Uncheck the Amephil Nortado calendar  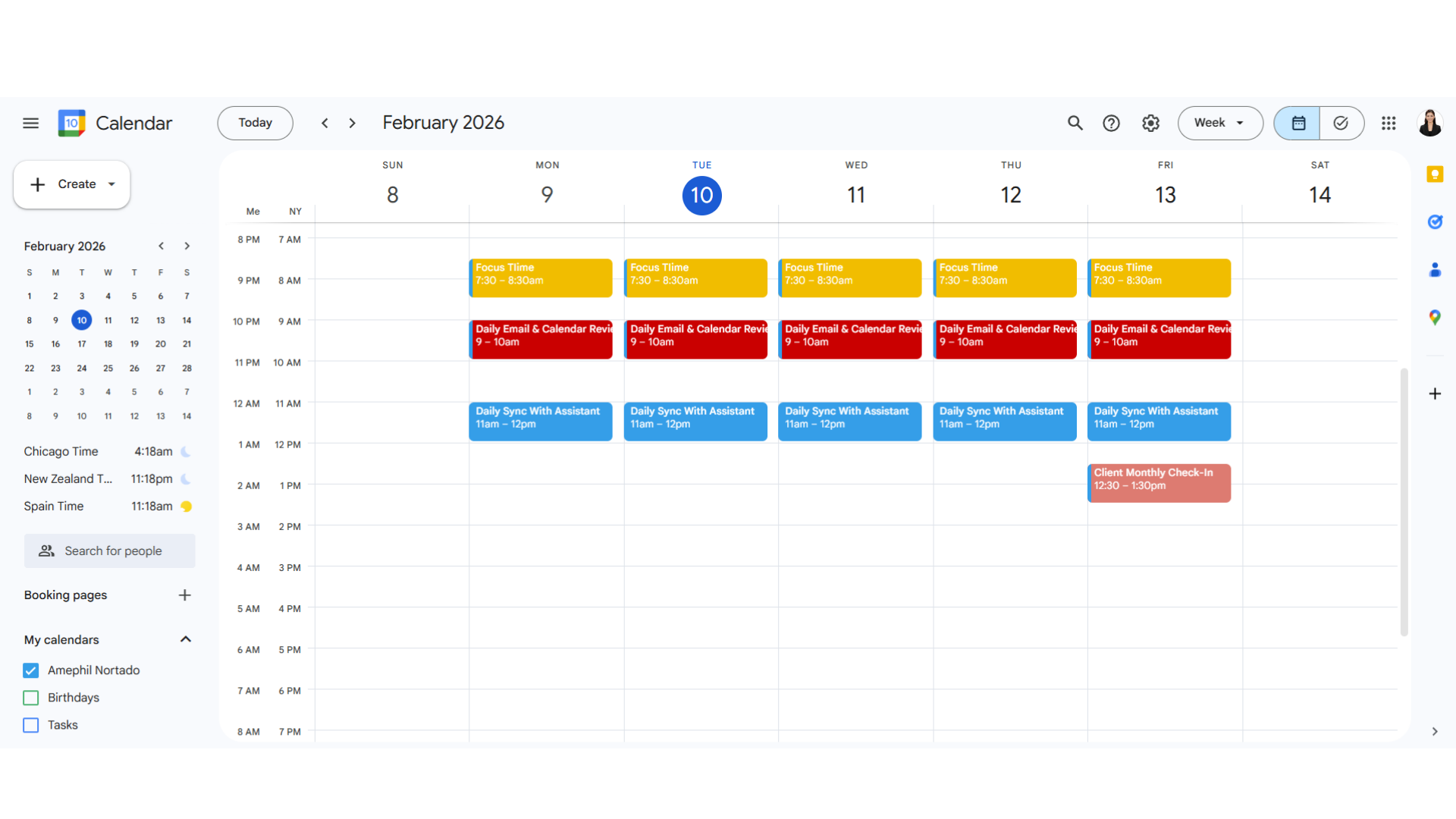click(x=31, y=670)
